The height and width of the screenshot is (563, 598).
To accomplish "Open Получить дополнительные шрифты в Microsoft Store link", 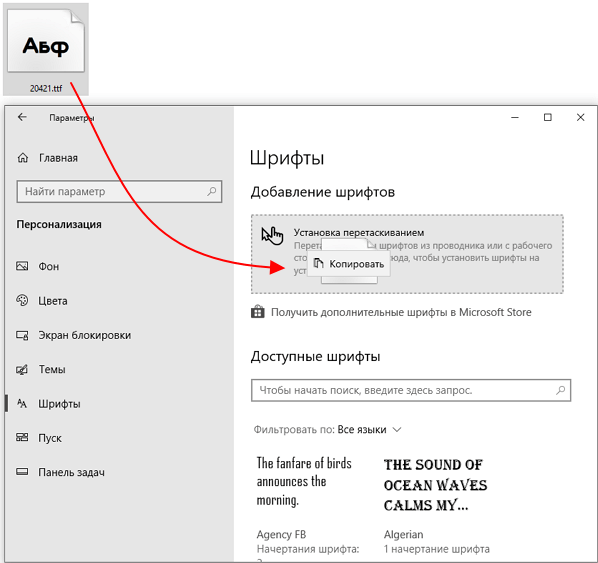I will coord(401,312).
